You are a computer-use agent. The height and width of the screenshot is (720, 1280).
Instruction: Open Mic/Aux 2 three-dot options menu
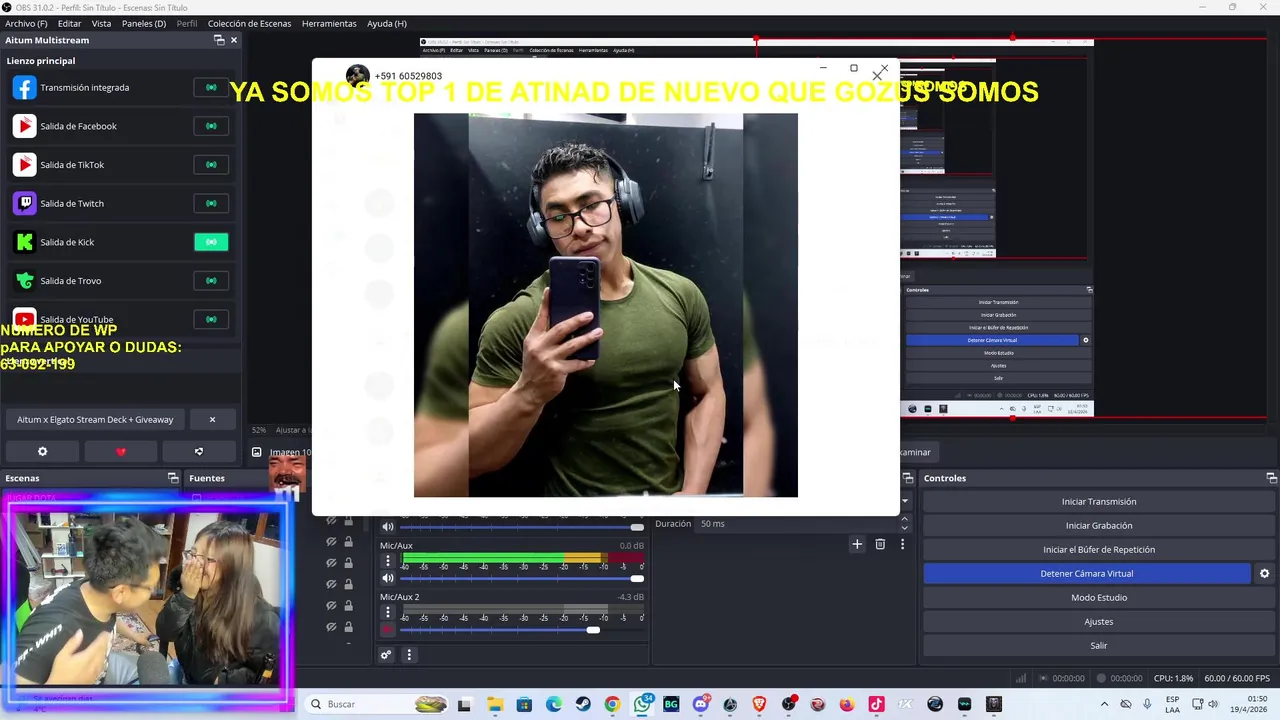point(388,612)
